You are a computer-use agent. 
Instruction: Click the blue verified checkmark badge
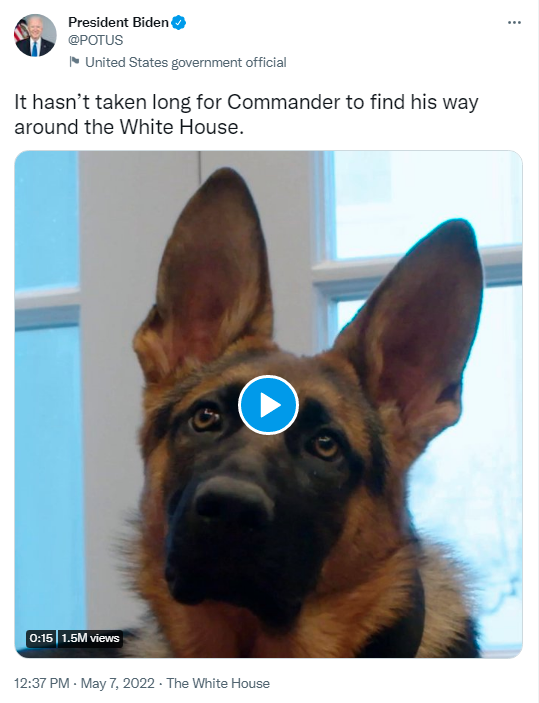pyautogui.click(x=179, y=22)
